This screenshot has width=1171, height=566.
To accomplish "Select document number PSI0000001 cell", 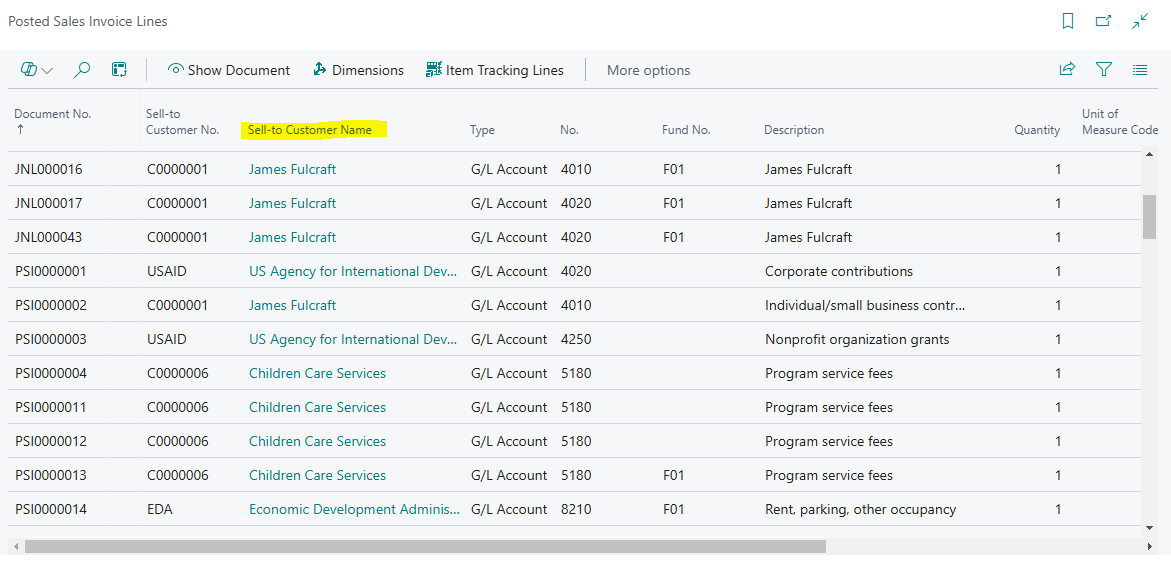I will pos(51,271).
